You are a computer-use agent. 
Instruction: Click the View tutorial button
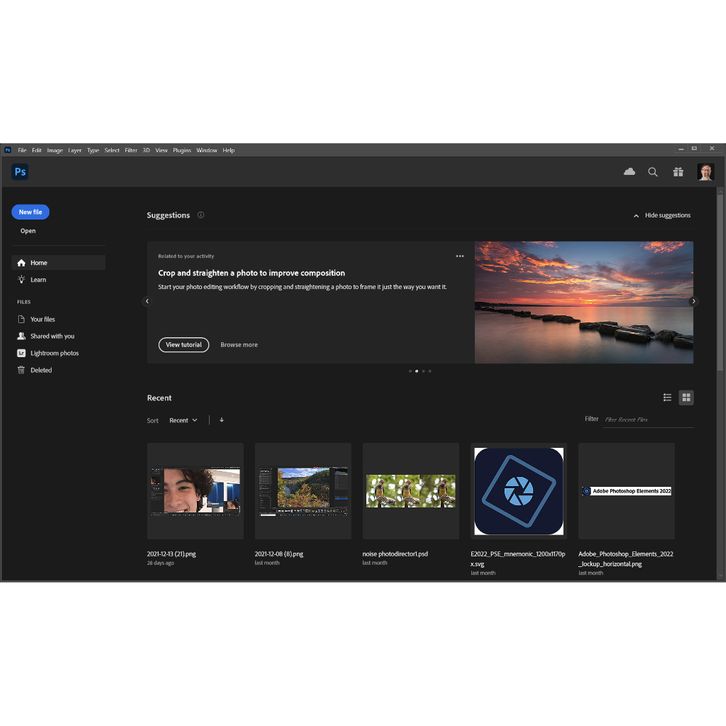183,345
